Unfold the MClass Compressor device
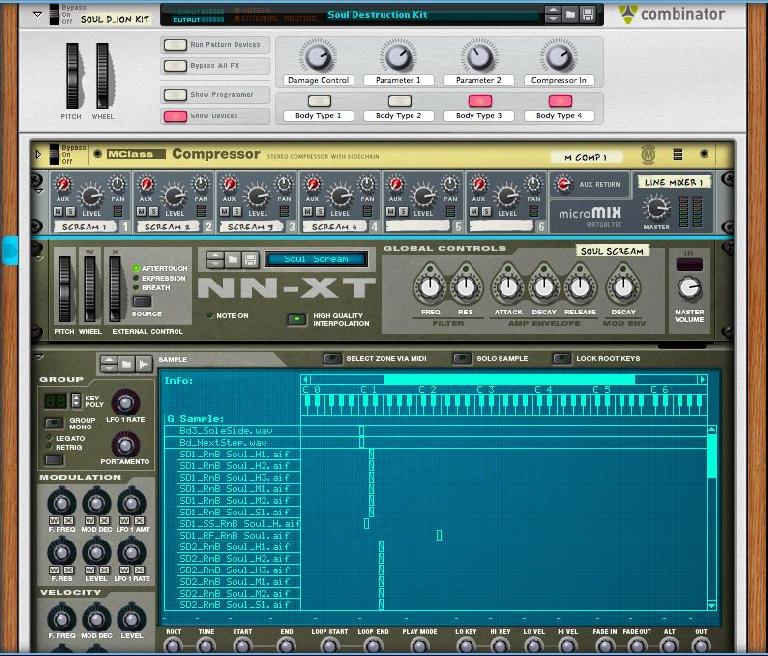The width and height of the screenshot is (768, 656). tap(38, 154)
